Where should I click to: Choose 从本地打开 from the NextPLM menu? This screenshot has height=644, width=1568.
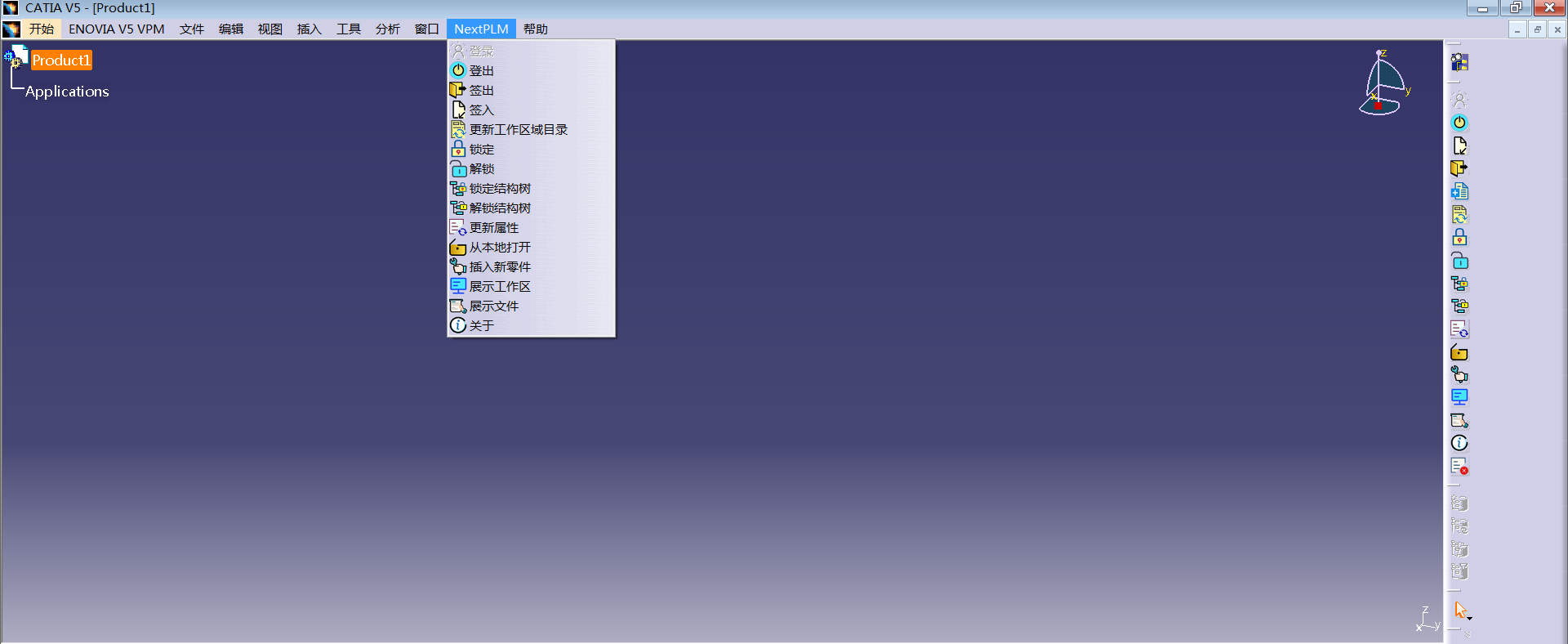531,248
